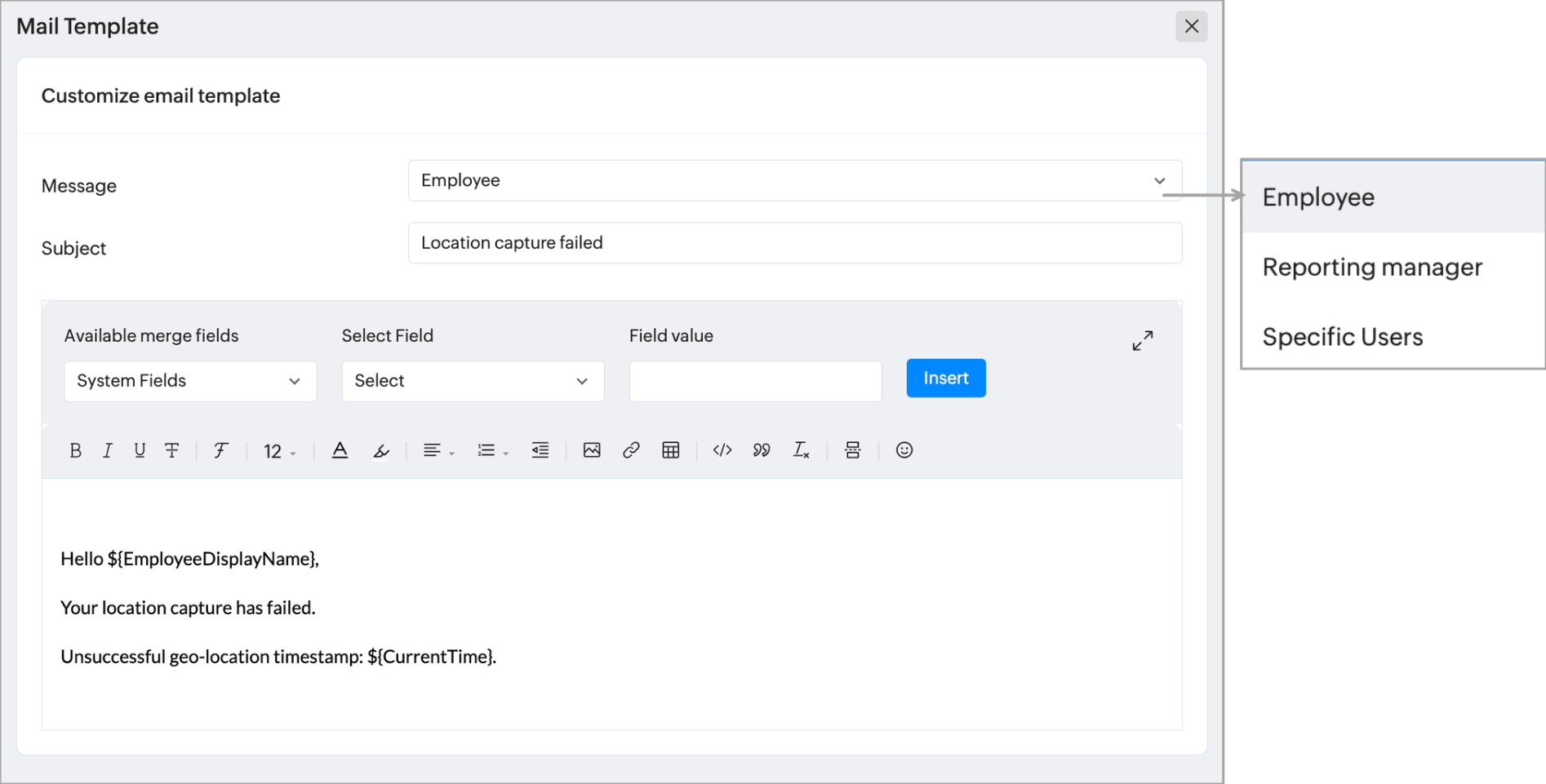1546x784 pixels.
Task: Insert a table into the template
Action: click(671, 450)
